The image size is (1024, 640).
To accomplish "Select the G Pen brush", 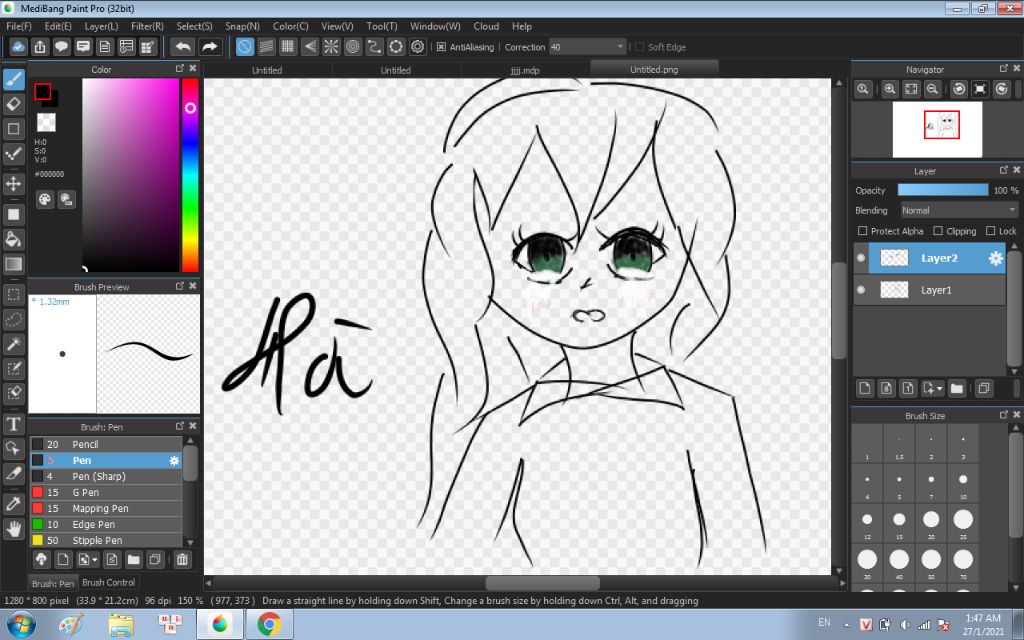I will (106, 492).
